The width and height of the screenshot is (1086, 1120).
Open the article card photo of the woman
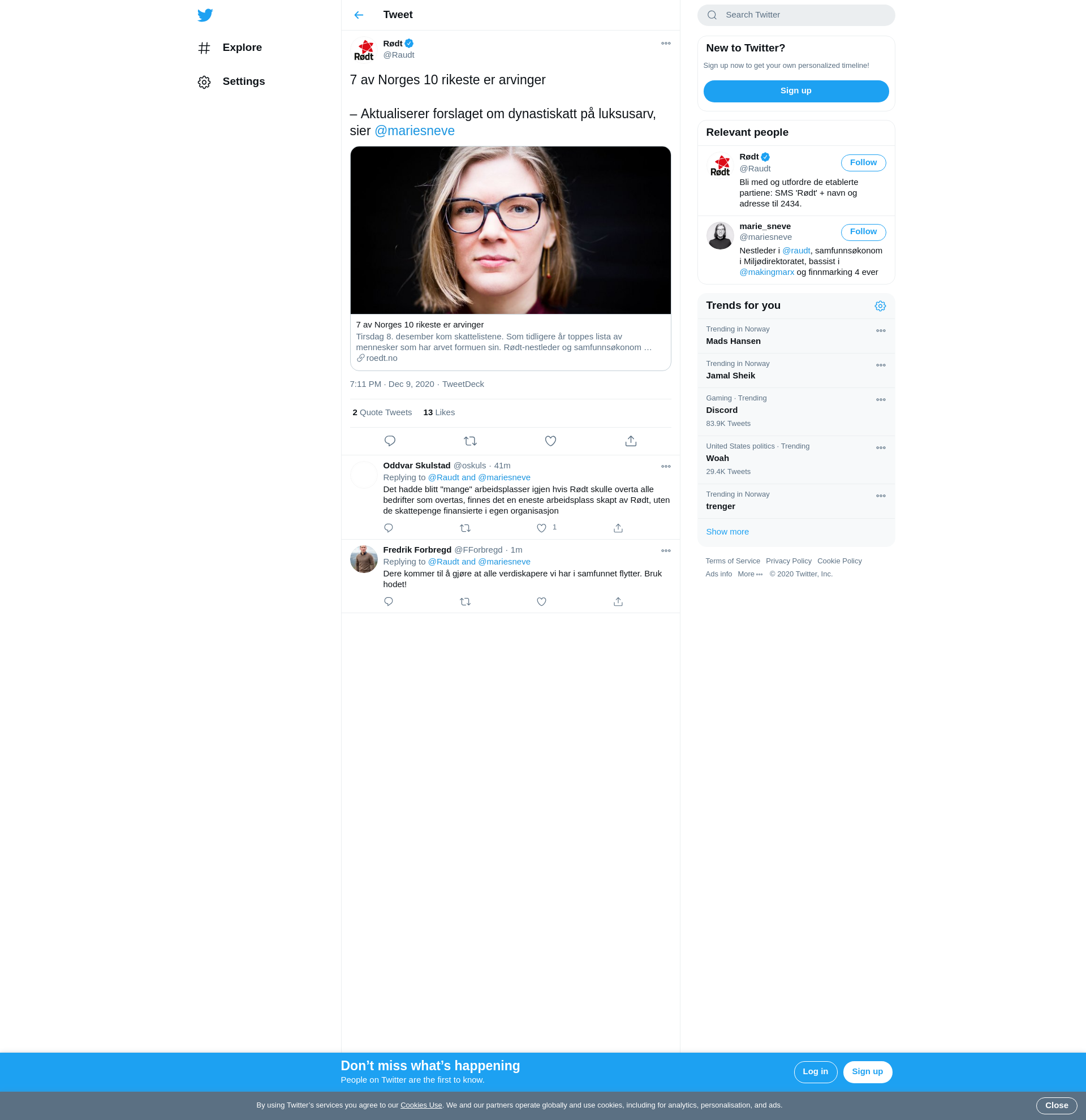pos(511,230)
